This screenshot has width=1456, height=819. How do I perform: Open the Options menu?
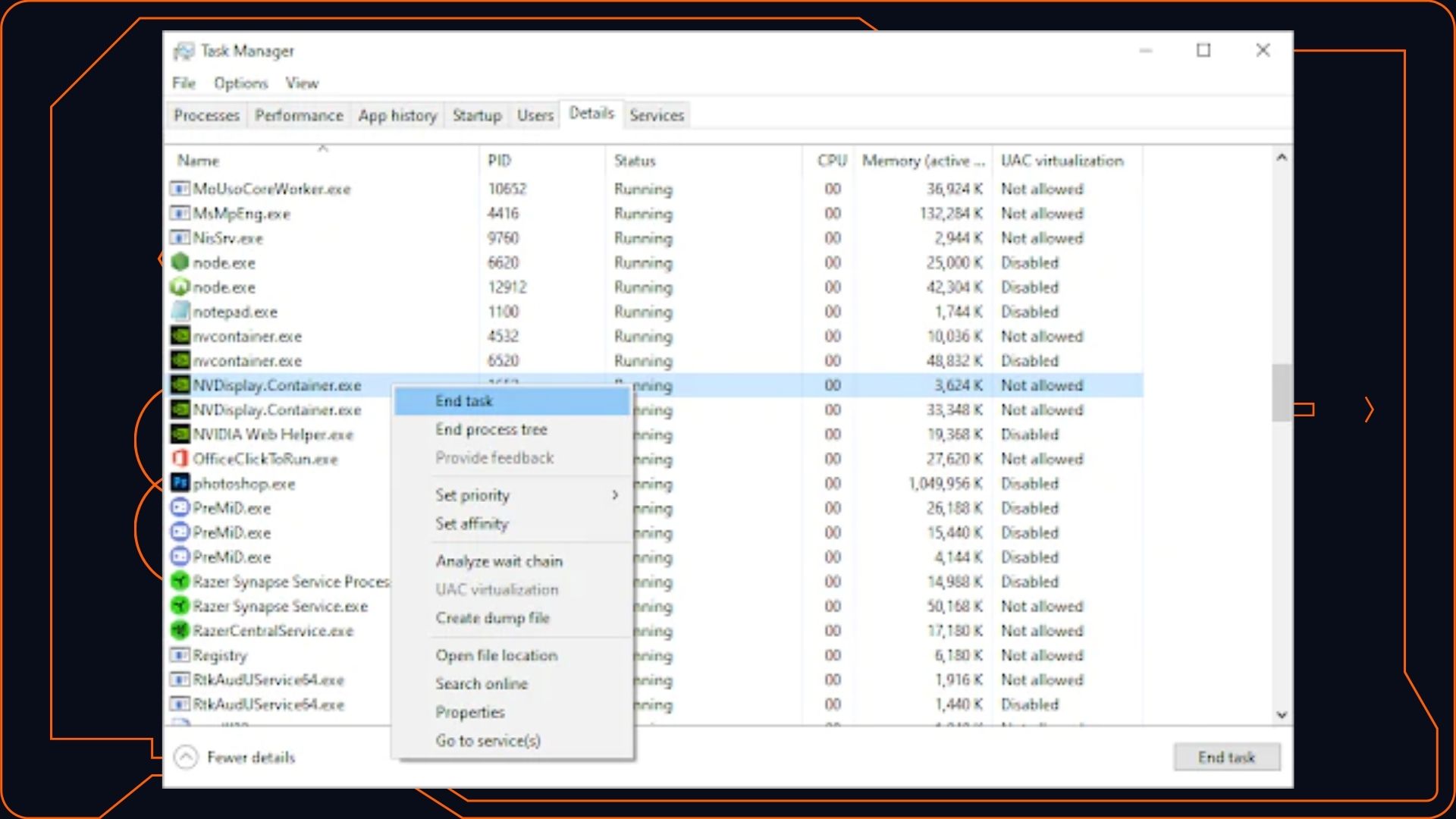pos(241,83)
